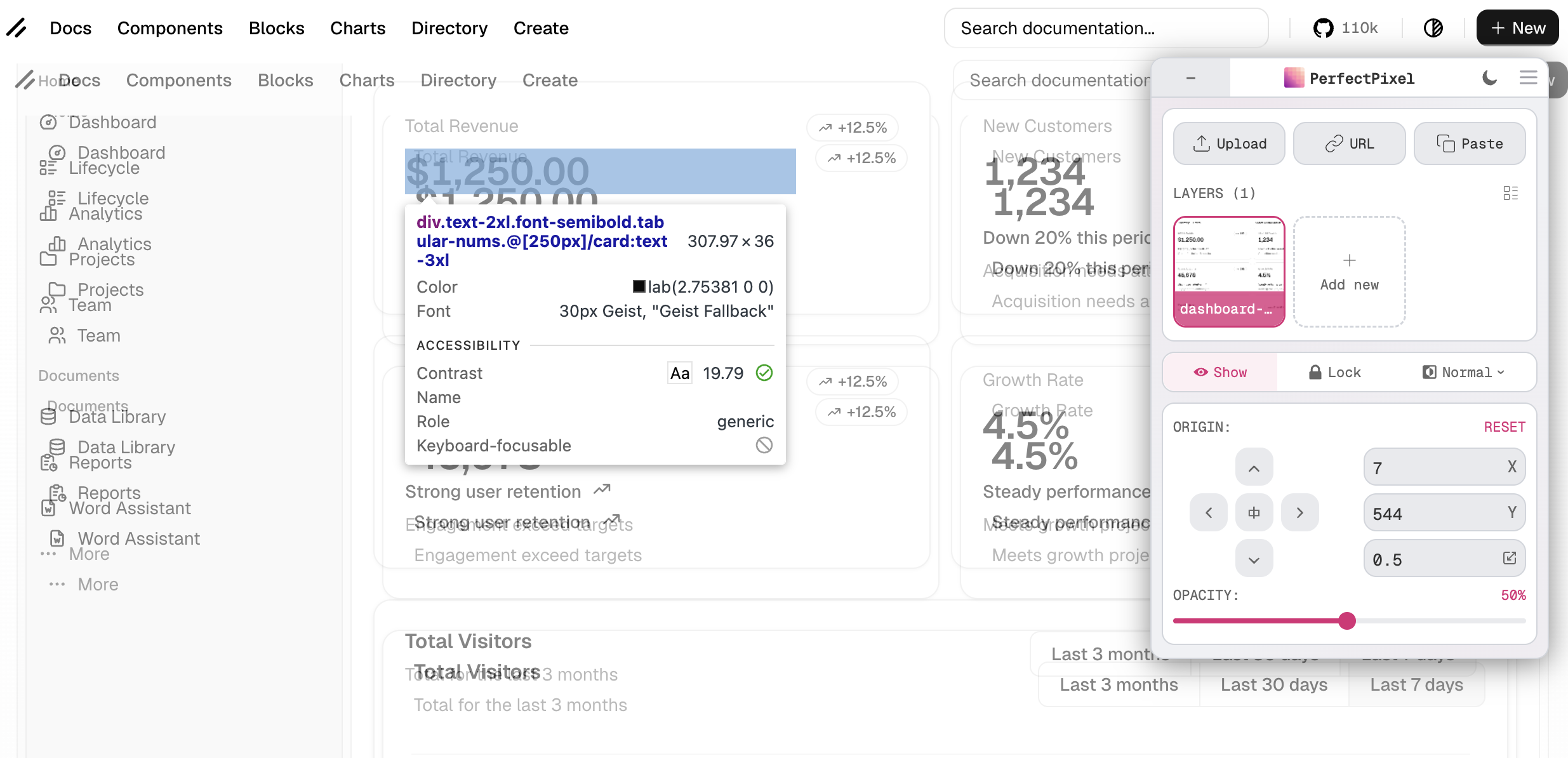Click the GitHub 110k stars icon
The height and width of the screenshot is (758, 1568).
pos(1323,28)
